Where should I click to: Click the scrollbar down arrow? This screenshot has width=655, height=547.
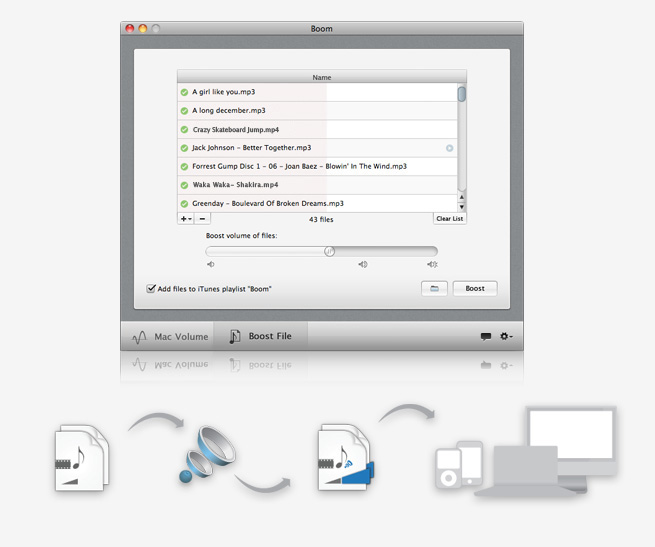tap(462, 207)
